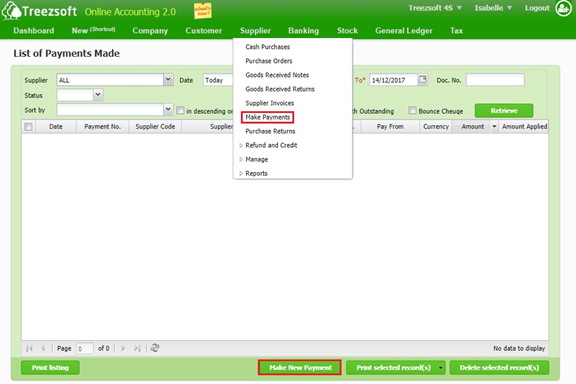Image resolution: width=576 pixels, height=384 pixels.
Task: Select Goods Received Returns entry
Action: pos(280,89)
